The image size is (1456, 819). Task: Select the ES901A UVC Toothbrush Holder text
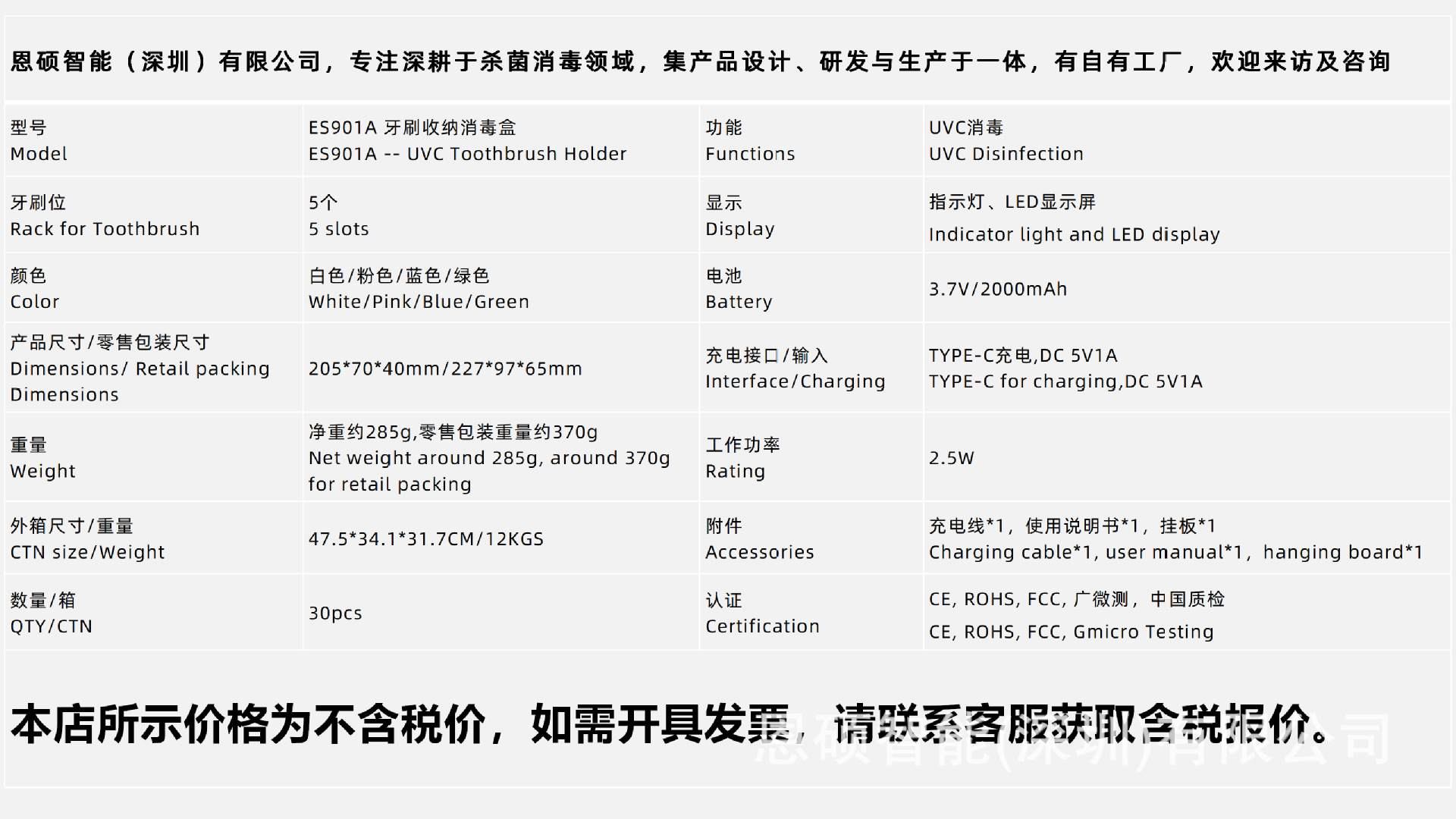[467, 154]
